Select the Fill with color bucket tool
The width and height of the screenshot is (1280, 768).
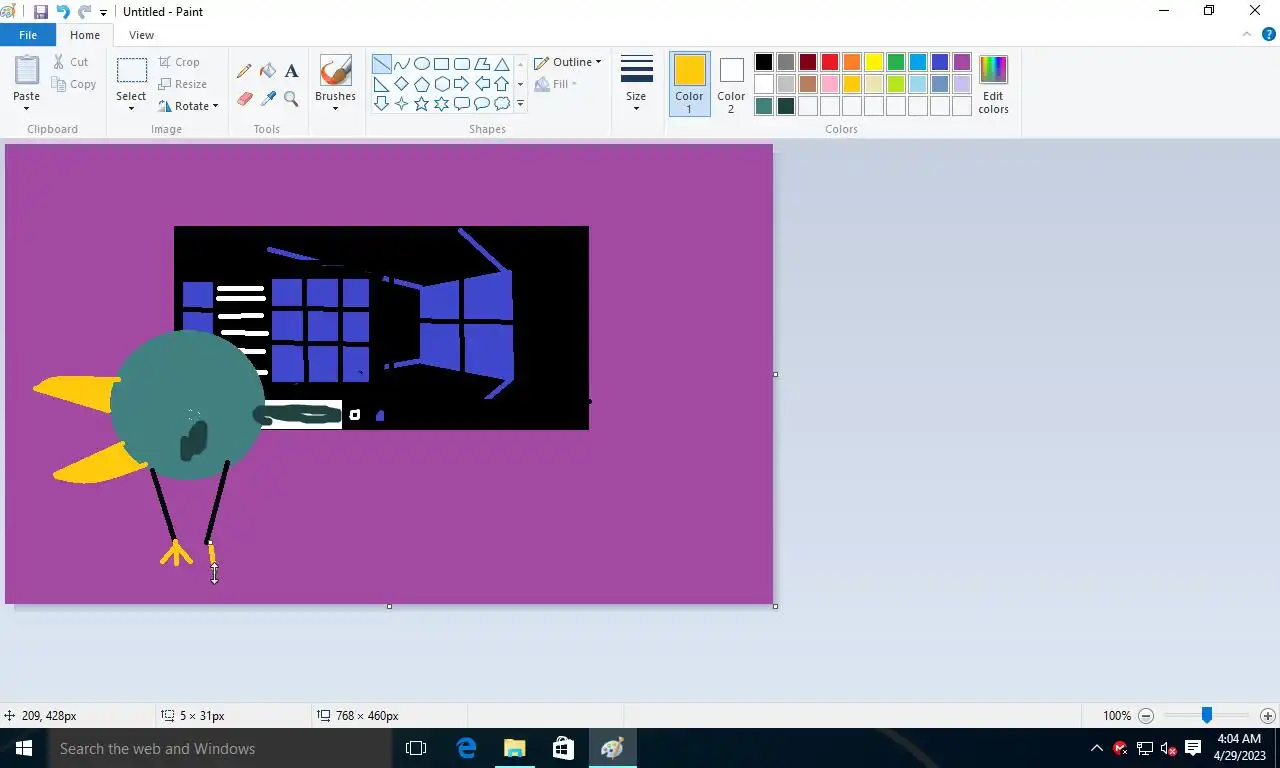[x=268, y=71]
